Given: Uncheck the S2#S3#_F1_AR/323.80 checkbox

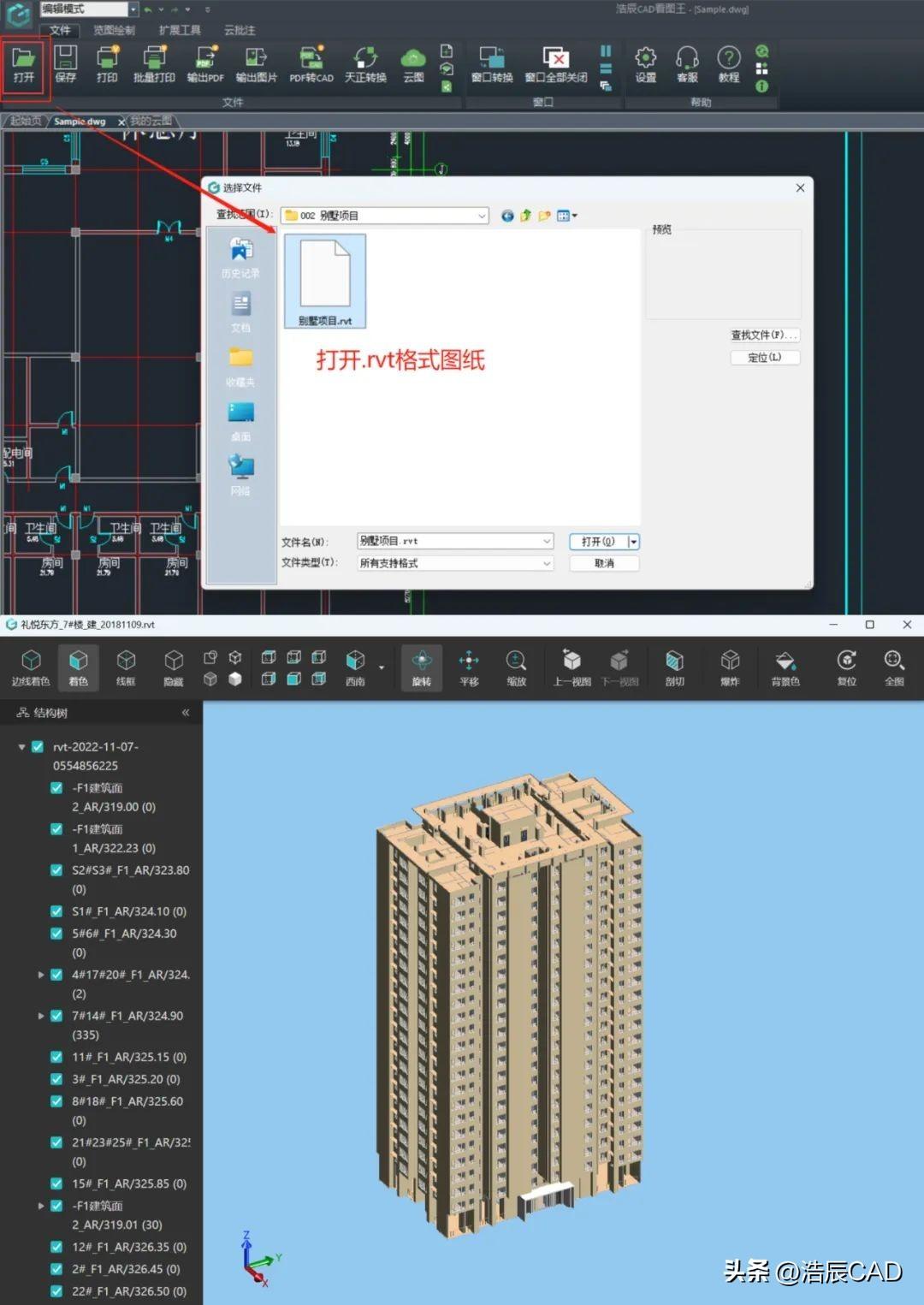Looking at the screenshot, I should point(56,869).
